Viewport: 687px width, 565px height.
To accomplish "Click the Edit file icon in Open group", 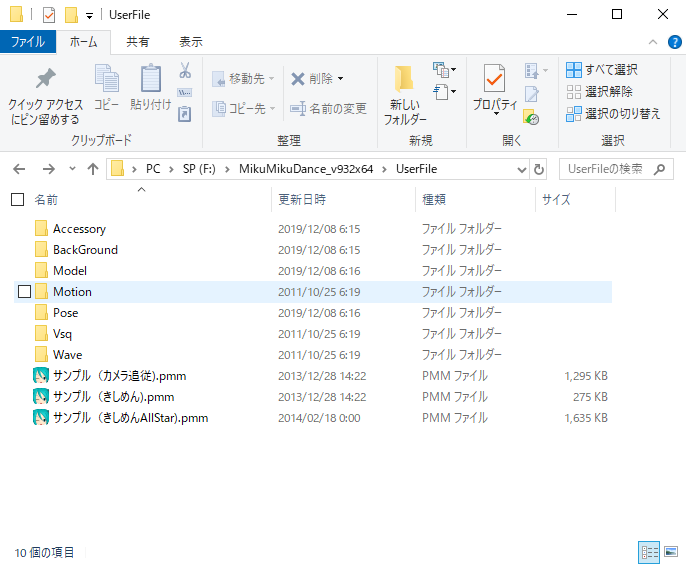I will (531, 94).
